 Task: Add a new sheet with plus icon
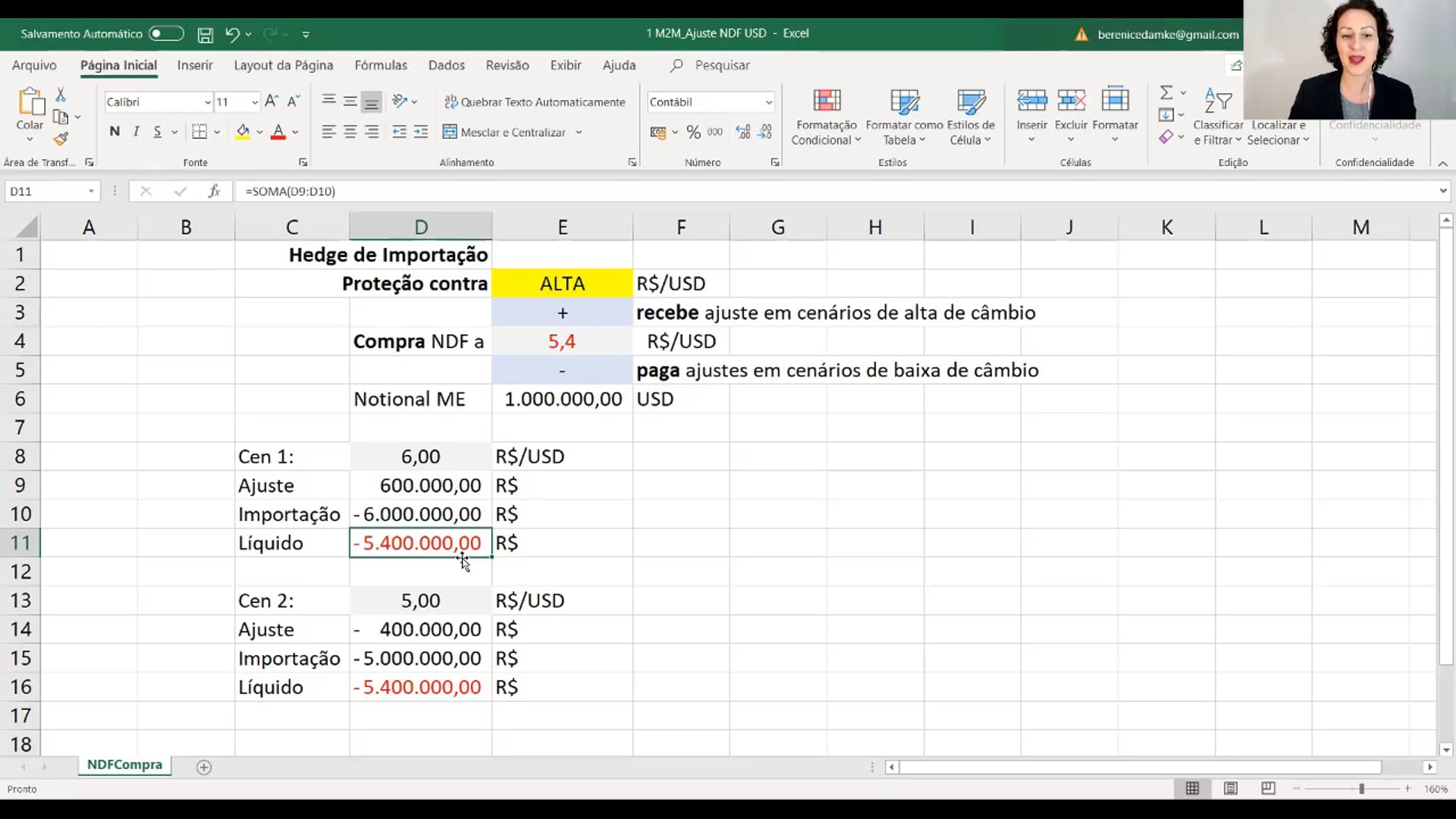[203, 767]
